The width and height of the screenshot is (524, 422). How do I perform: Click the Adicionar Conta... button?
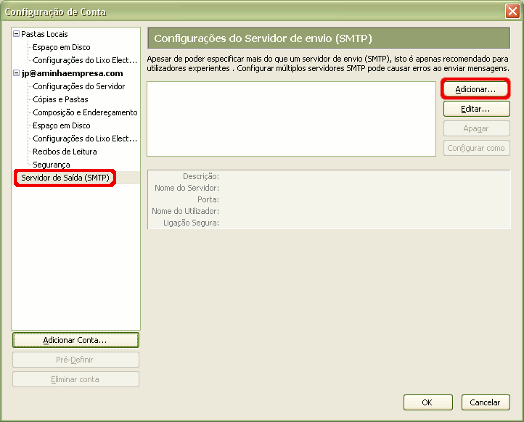click(76, 340)
